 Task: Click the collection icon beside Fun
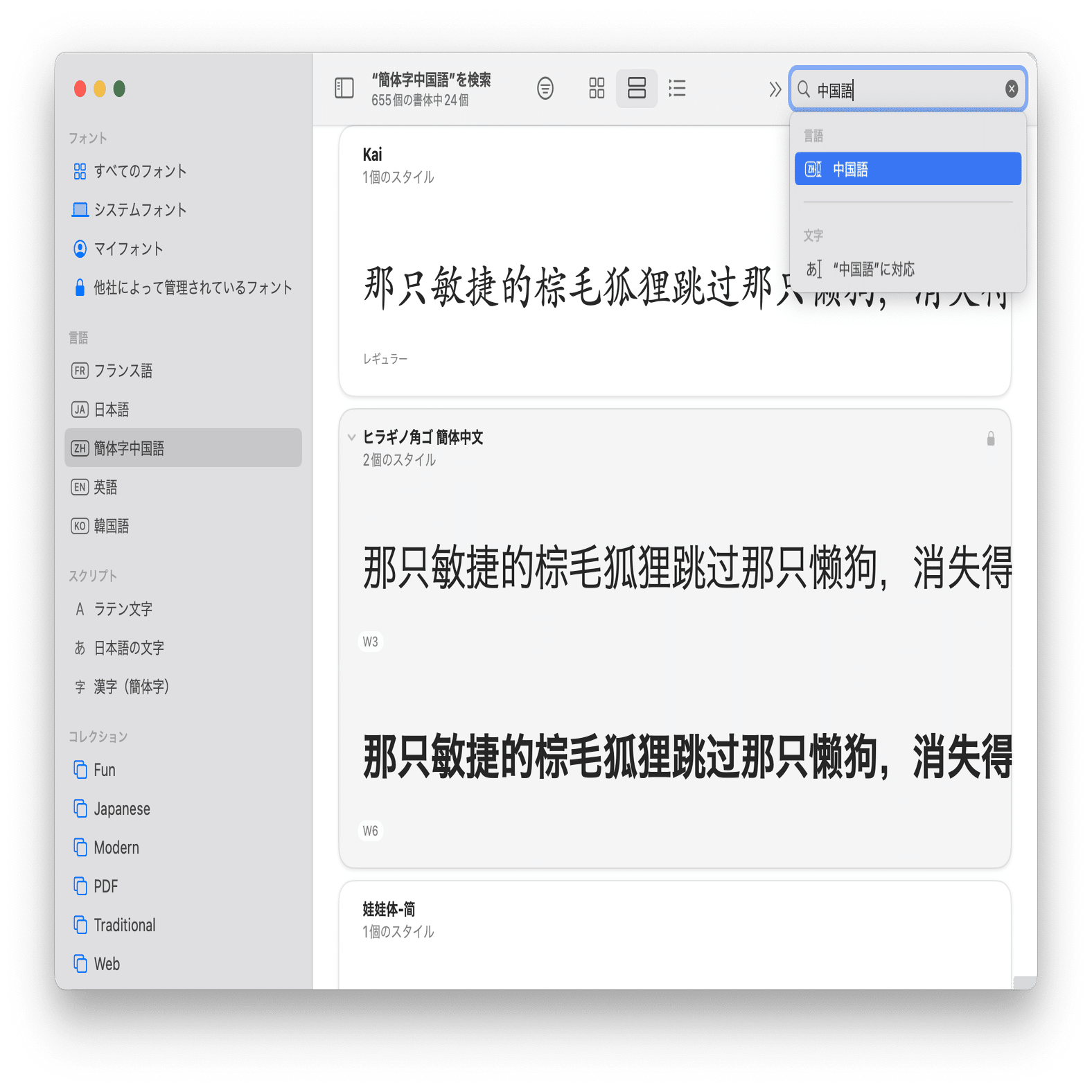80,770
